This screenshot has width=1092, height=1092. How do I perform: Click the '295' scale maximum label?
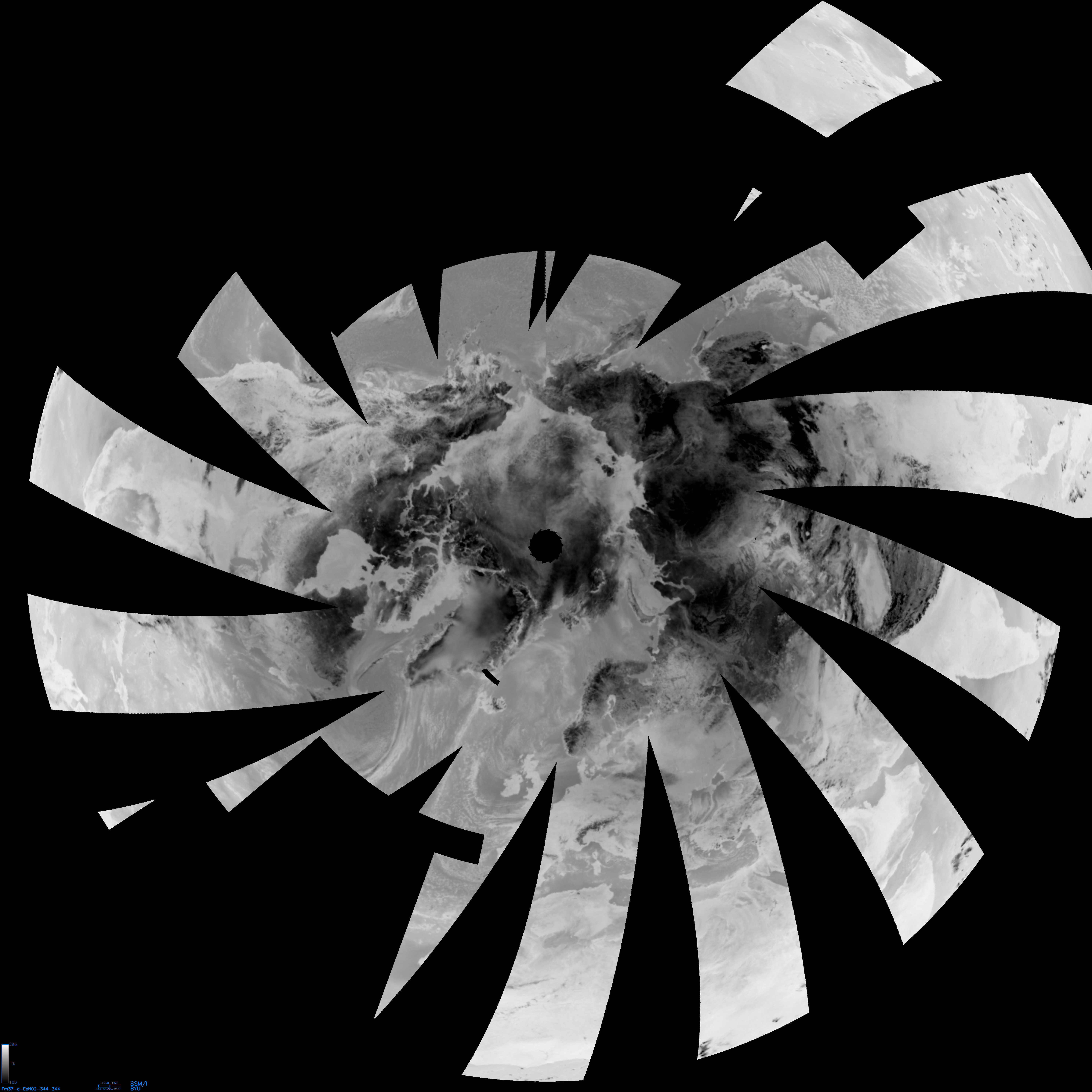pyautogui.click(x=13, y=1045)
